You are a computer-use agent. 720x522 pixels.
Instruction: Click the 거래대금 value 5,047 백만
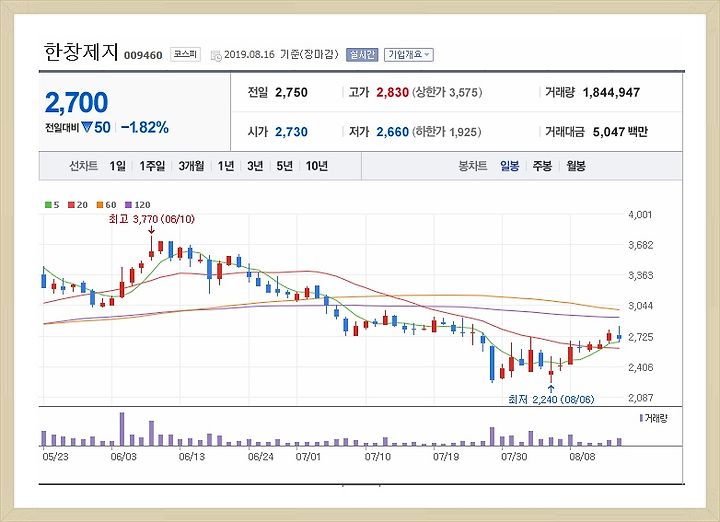point(620,132)
